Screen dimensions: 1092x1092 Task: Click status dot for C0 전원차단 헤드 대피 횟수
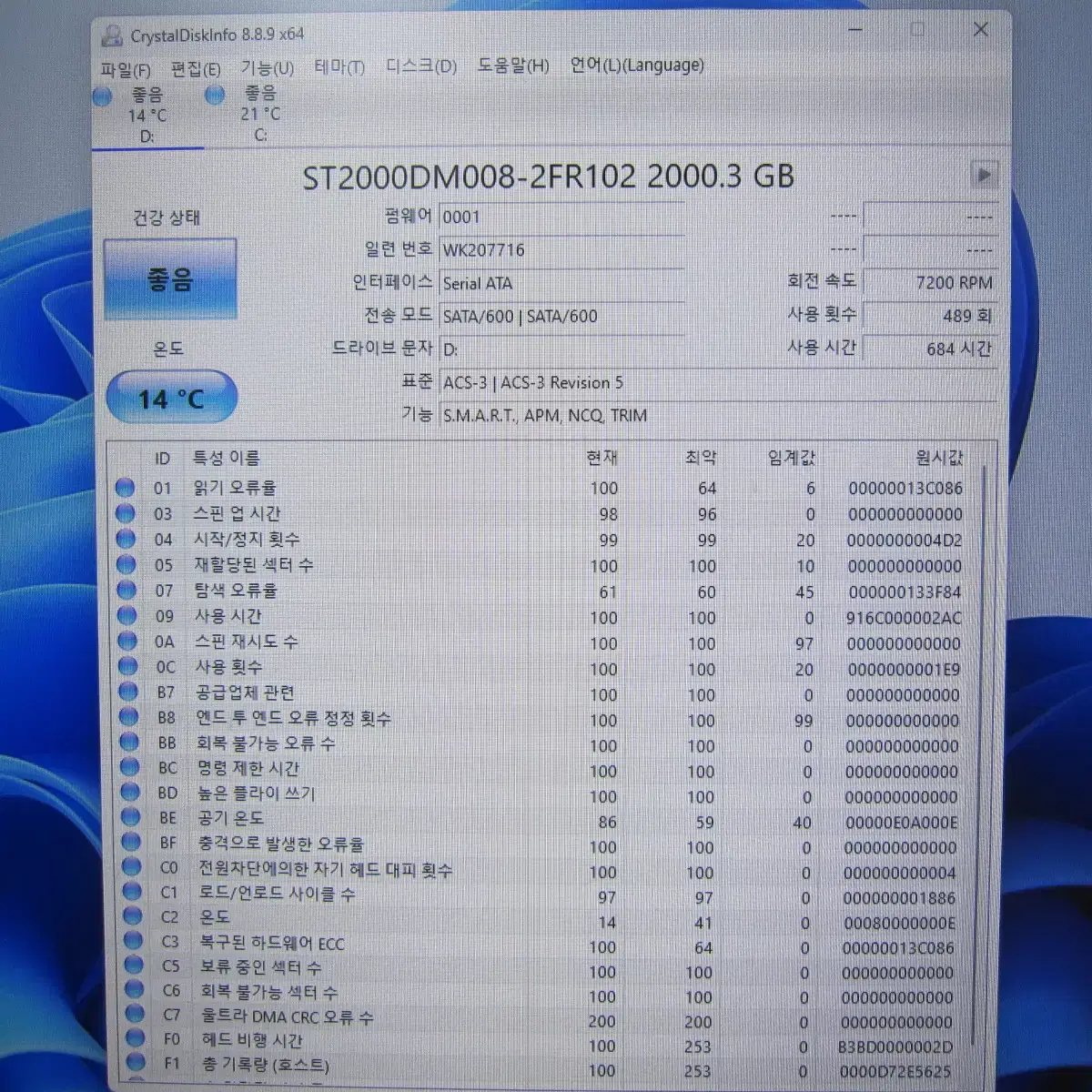tap(132, 868)
